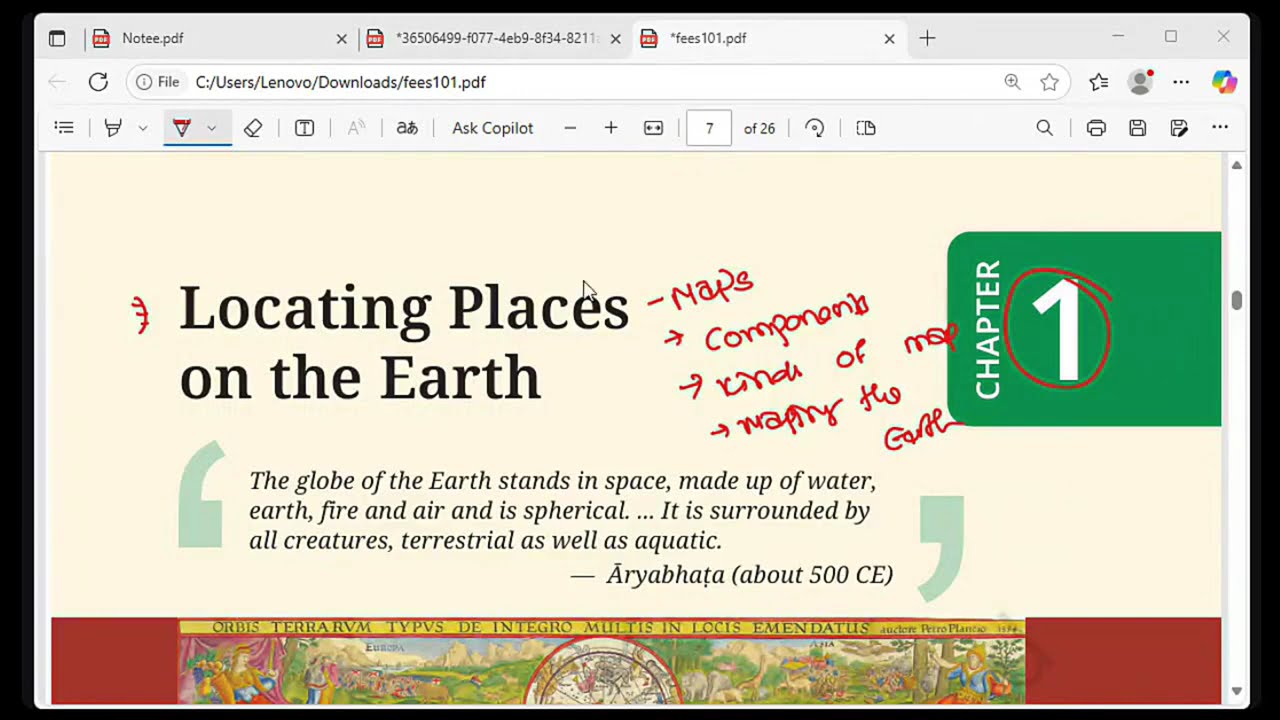Expand the Highlight color options dropdown
This screenshot has width=1280, height=720.
(143, 128)
